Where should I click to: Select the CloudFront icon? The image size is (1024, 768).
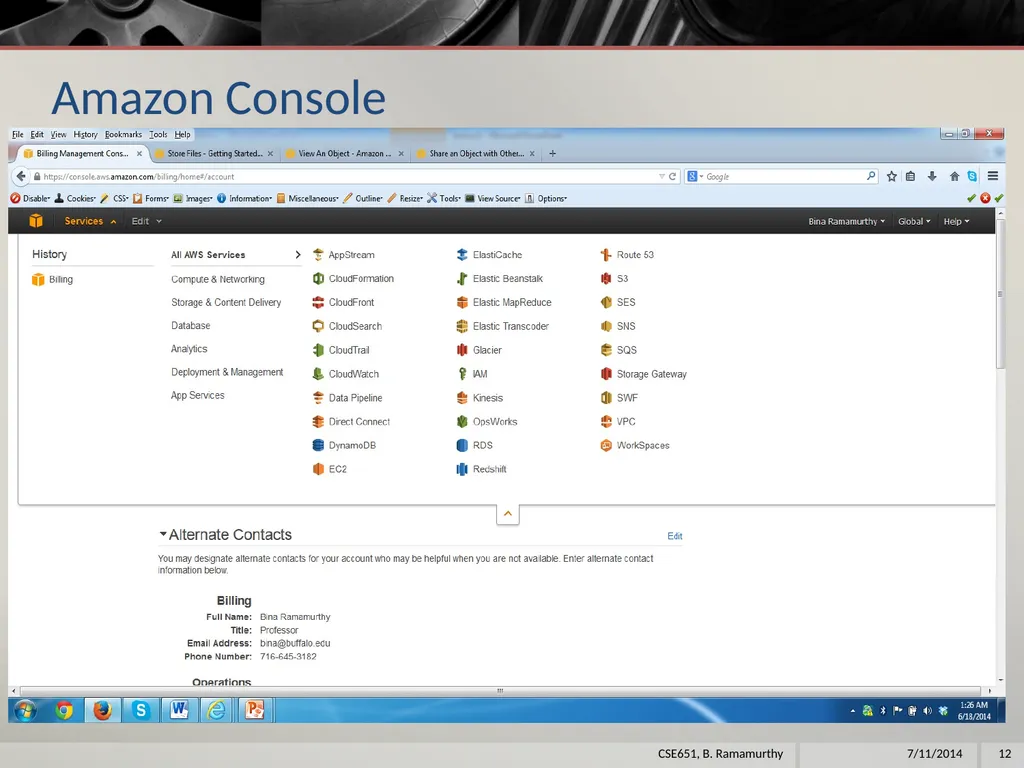(x=318, y=302)
